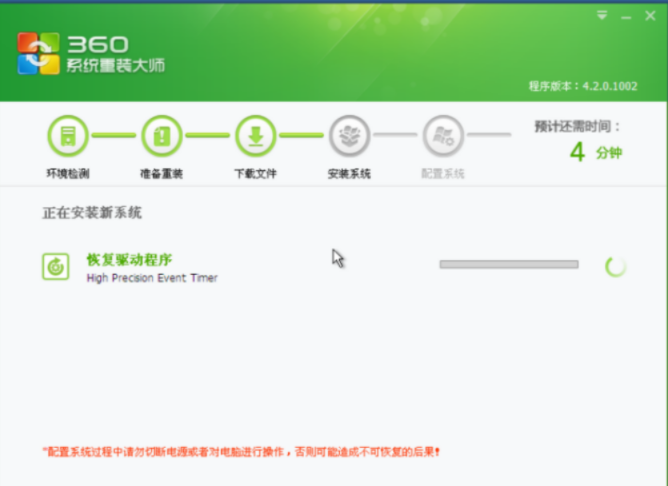The height and width of the screenshot is (486, 668).
Task: Click the 系统重装大师 title text
Action: click(115, 66)
